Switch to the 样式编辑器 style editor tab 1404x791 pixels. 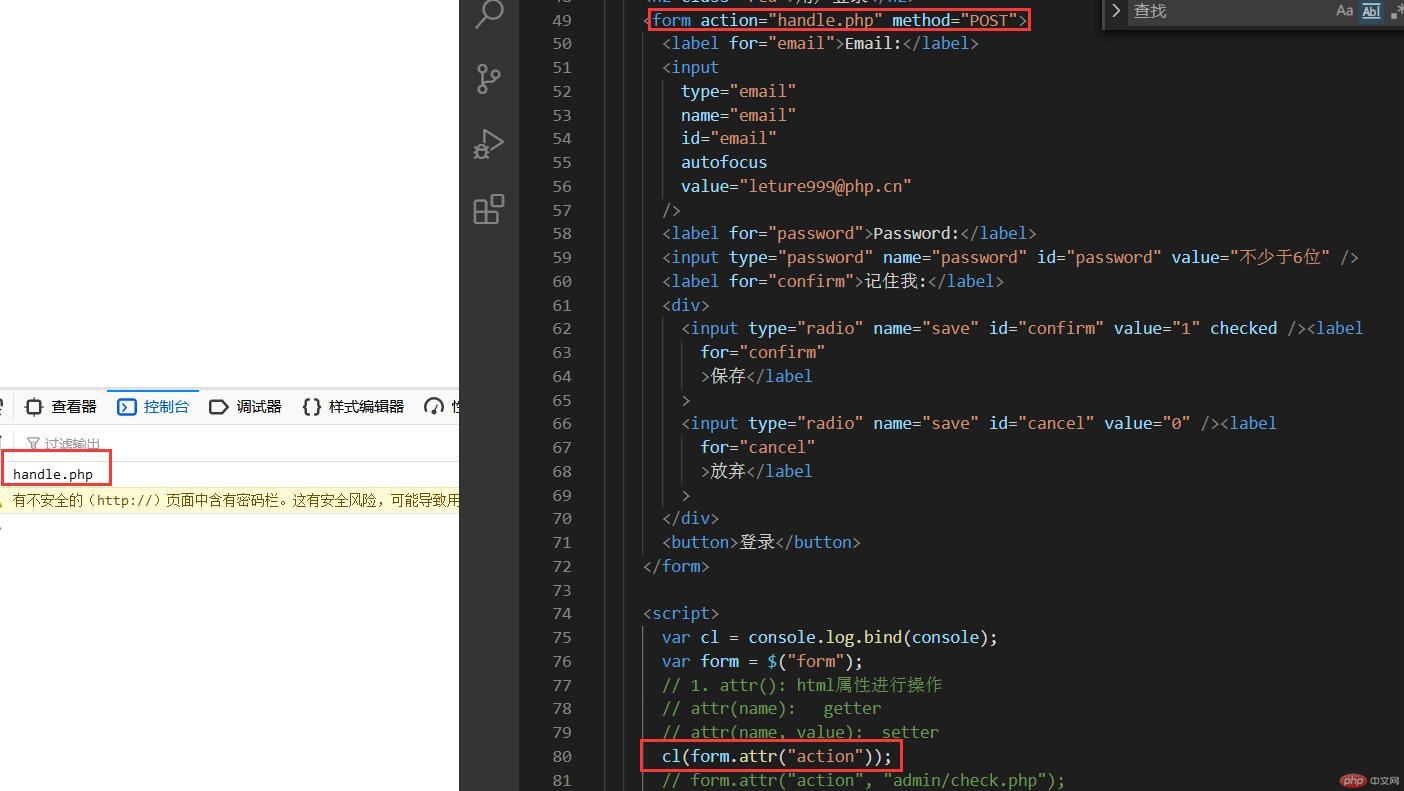pyautogui.click(x=354, y=407)
